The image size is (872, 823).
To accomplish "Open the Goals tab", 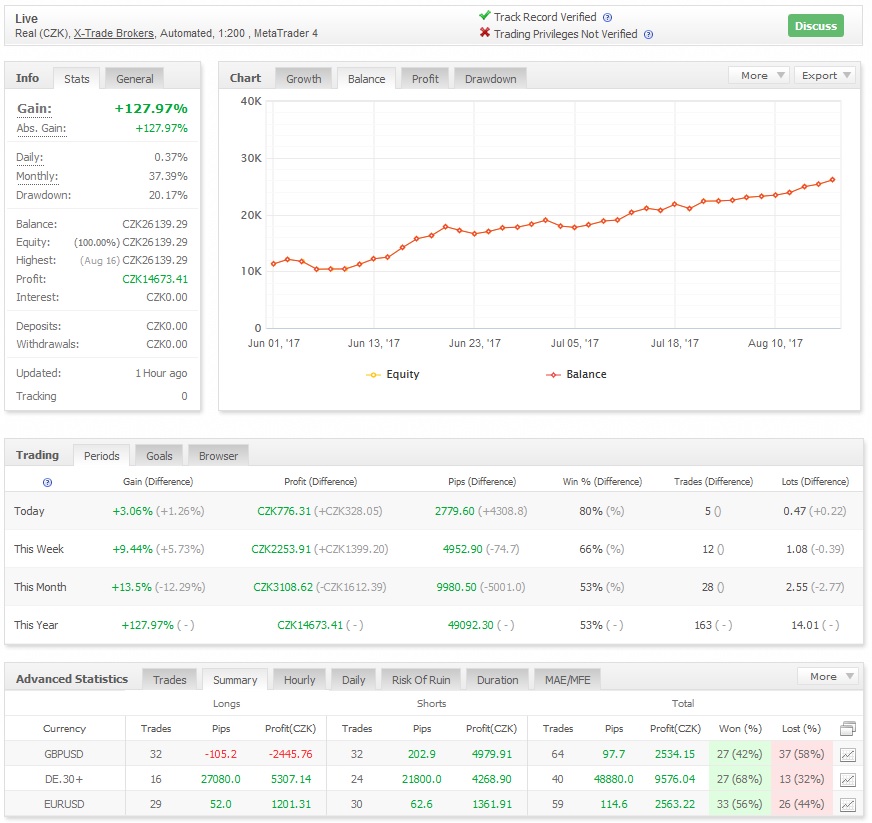I will point(159,455).
